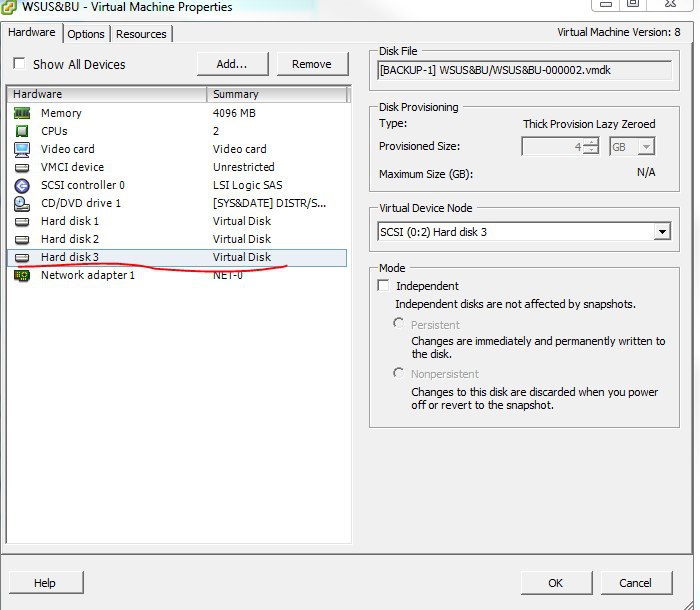Image resolution: width=700 pixels, height=610 pixels.
Task: Click the Video card monitor icon
Action: [22, 150]
